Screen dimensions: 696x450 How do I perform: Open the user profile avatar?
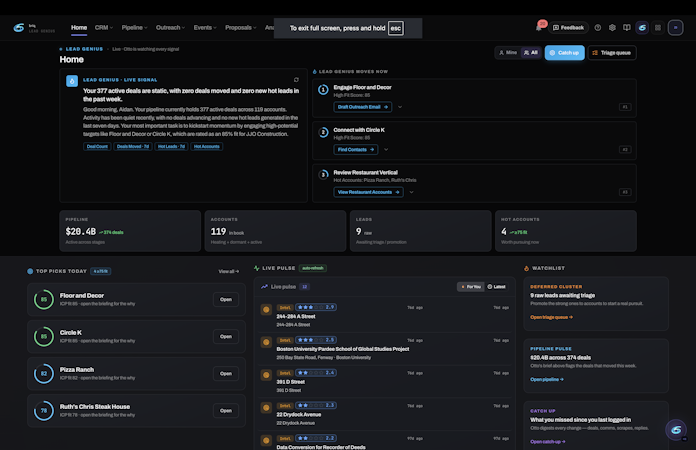(675, 28)
